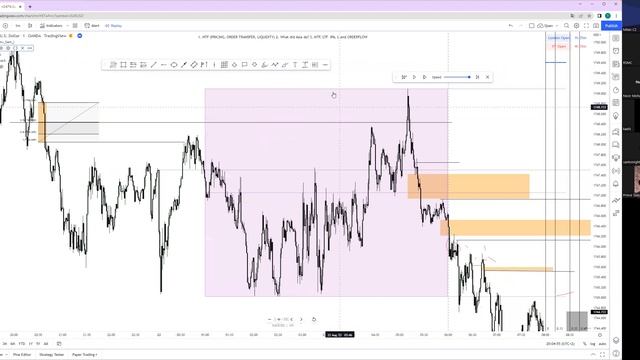Zoom out the chart with minus control
640x360 pixels.
[x=269, y=320]
